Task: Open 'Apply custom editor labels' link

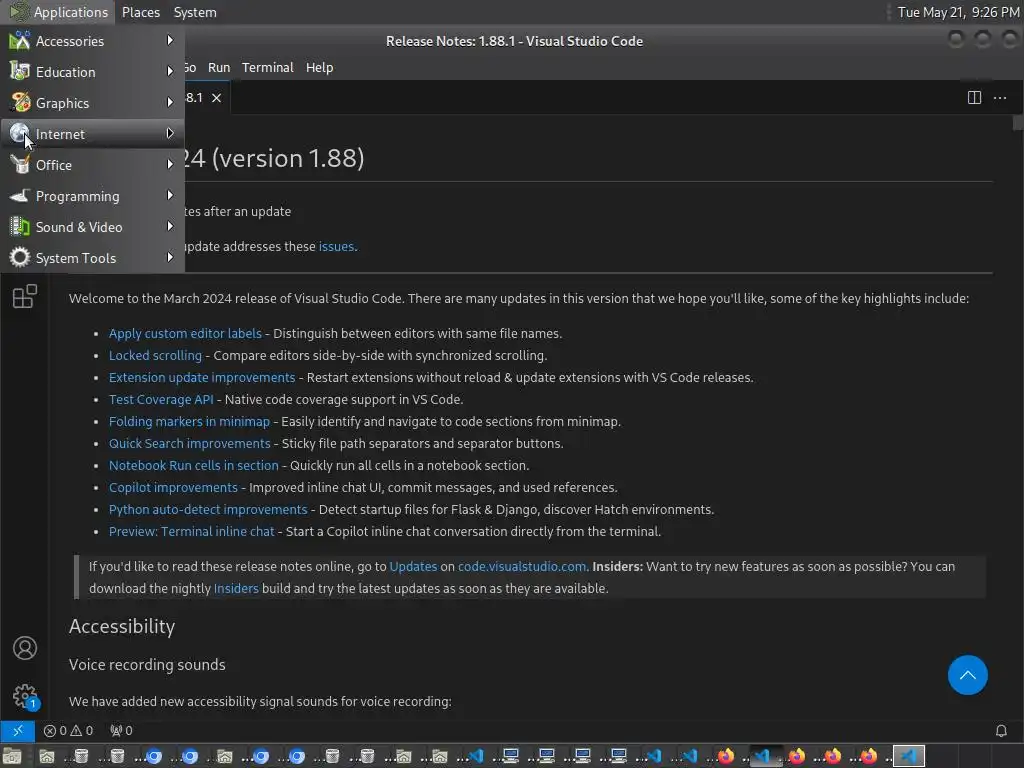Action: click(x=185, y=333)
